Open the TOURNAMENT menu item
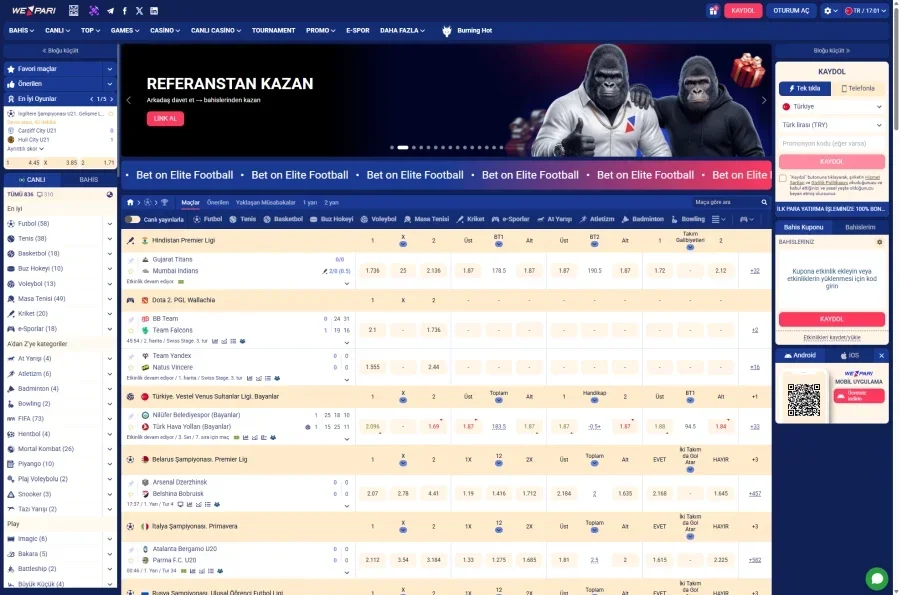 pyautogui.click(x=273, y=30)
